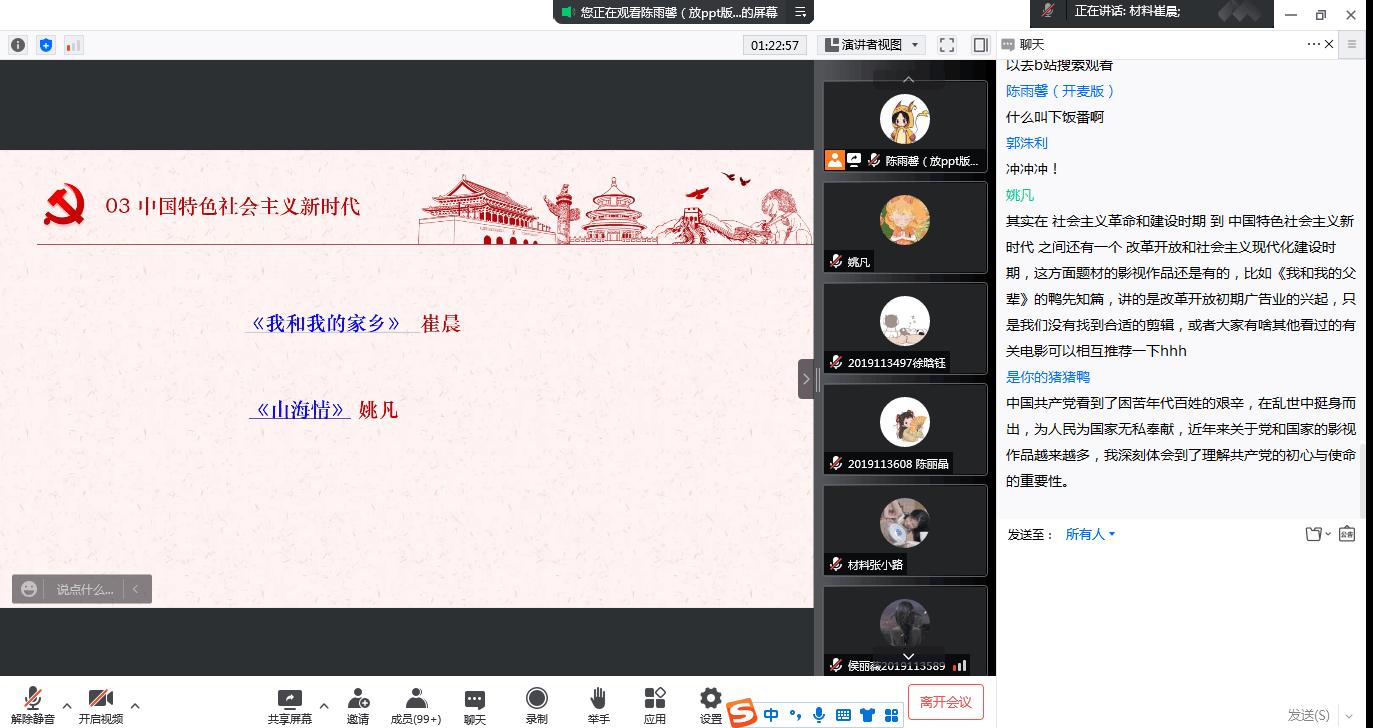This screenshot has width=1373, height=728.
Task: Raise hand using the hand icon
Action: coord(598,705)
